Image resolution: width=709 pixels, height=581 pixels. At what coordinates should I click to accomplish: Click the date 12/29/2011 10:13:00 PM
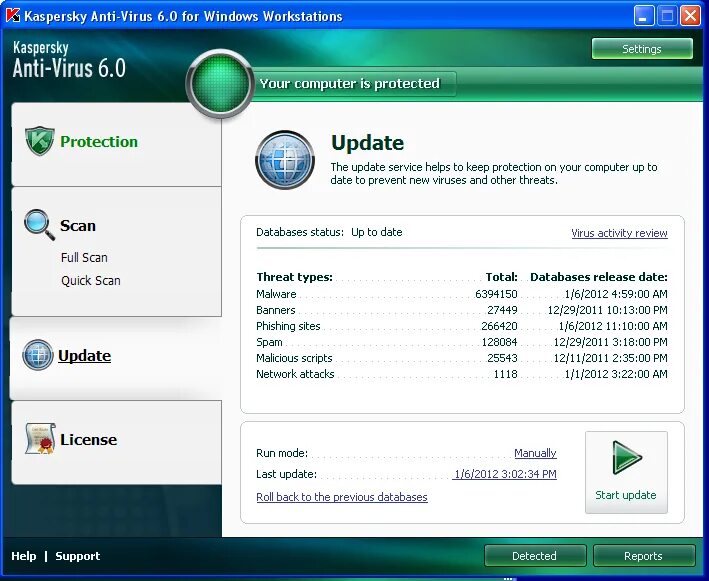point(608,310)
